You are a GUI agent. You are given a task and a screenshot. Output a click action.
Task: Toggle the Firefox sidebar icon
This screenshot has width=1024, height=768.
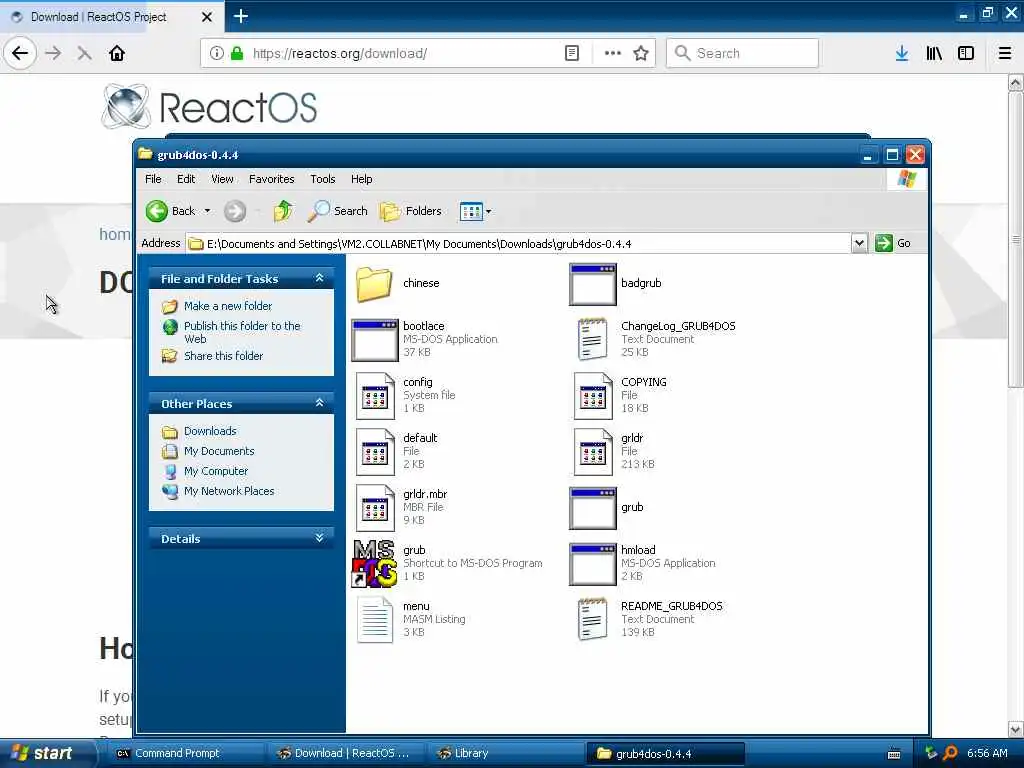[x=966, y=54]
